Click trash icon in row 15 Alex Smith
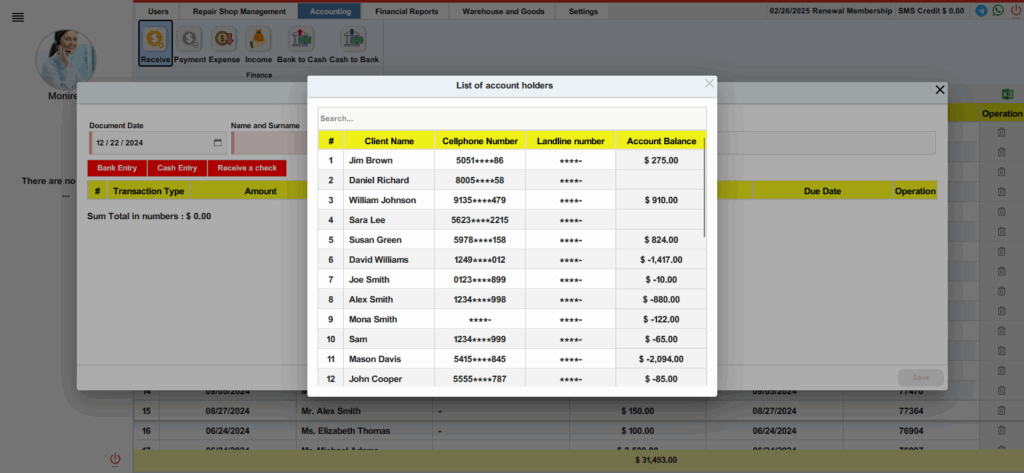This screenshot has height=473, width=1024. (1001, 411)
